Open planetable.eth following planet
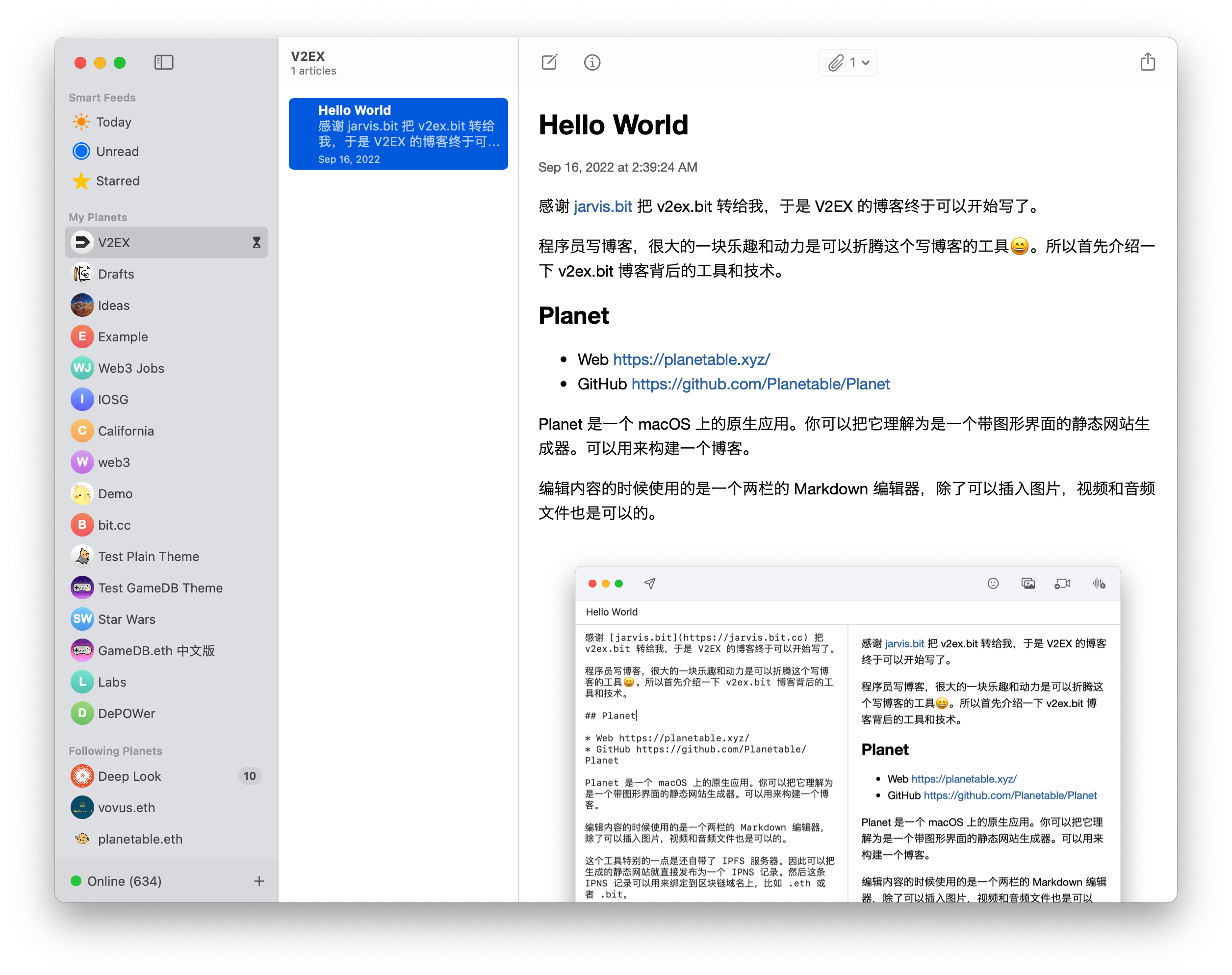 pyautogui.click(x=140, y=839)
